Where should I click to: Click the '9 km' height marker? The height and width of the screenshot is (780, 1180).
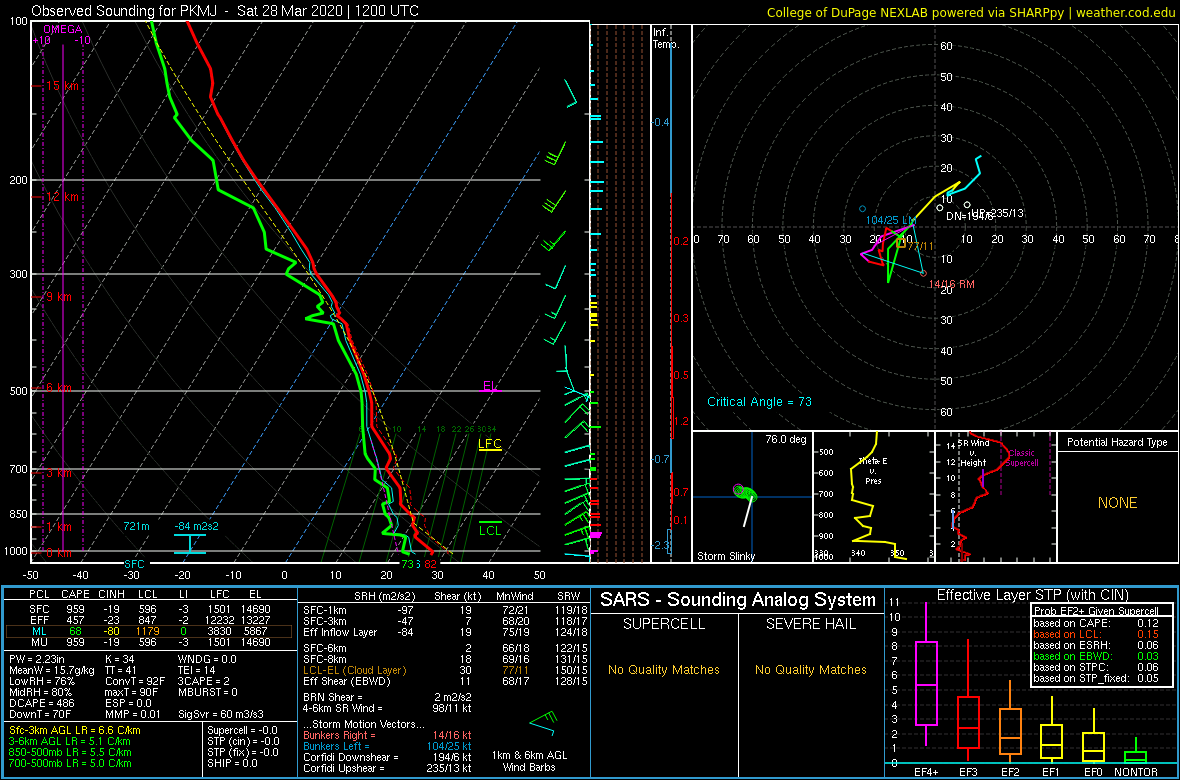[59, 297]
